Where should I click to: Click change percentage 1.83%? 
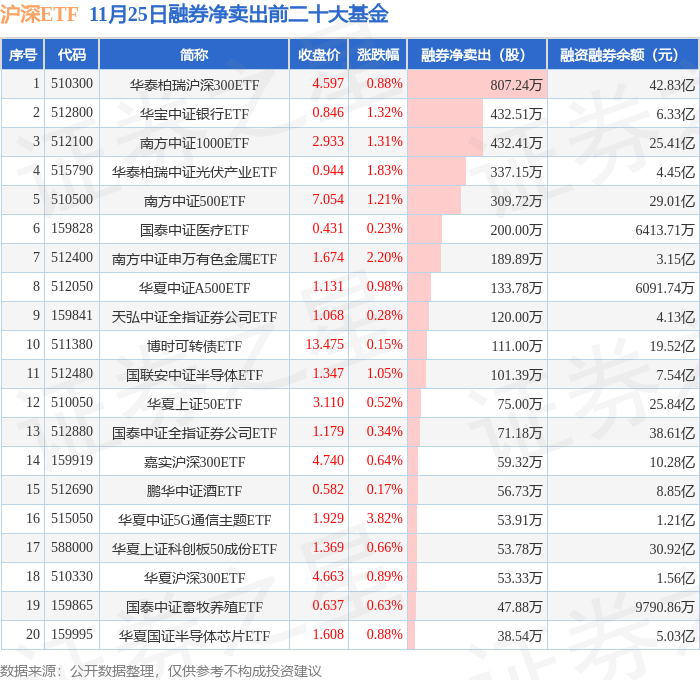click(x=384, y=171)
